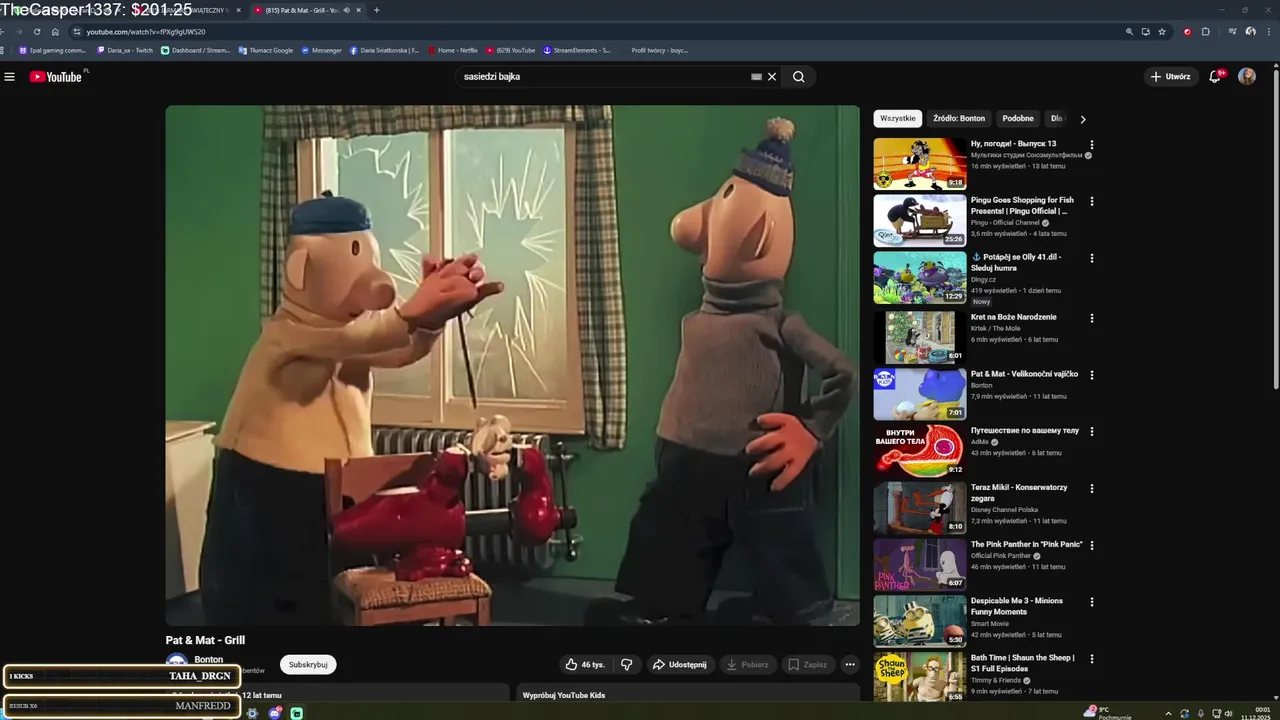Click the Subskrybuj subscribe button
The width and height of the screenshot is (1280, 720).
tap(308, 664)
